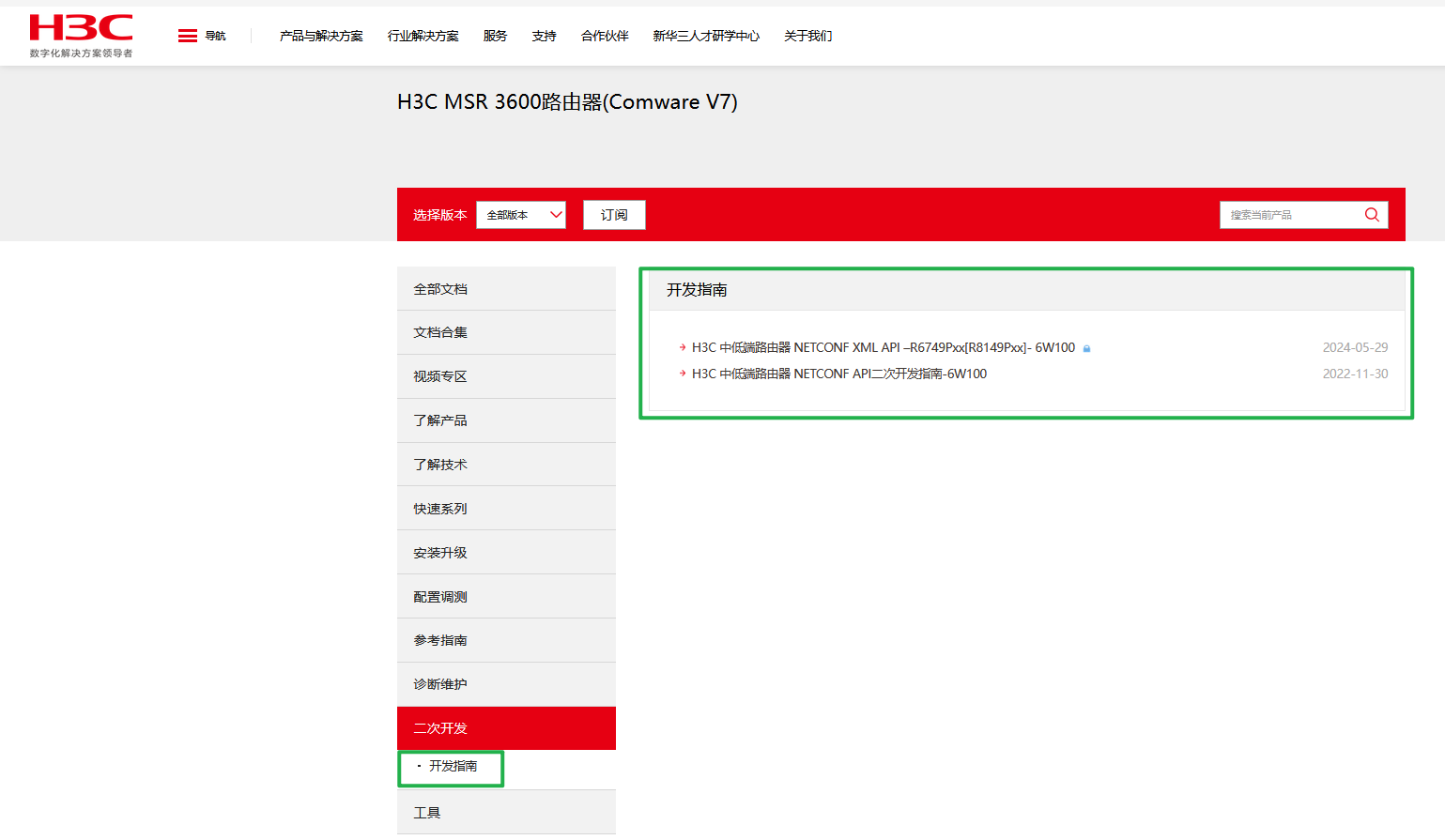Open 服务 in top navigation
Viewport: 1445px width, 840px height.
point(495,36)
